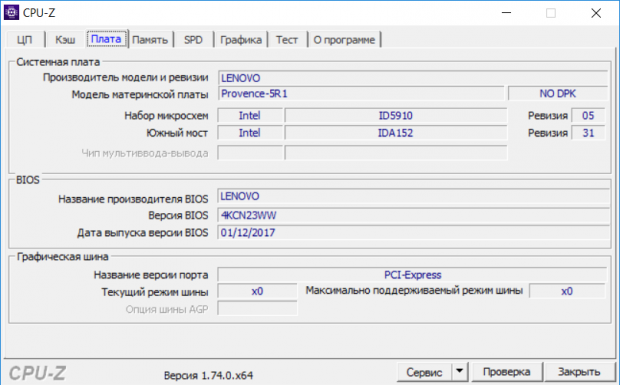
Task: Click the southbridge revision 31 field
Action: 588,133
